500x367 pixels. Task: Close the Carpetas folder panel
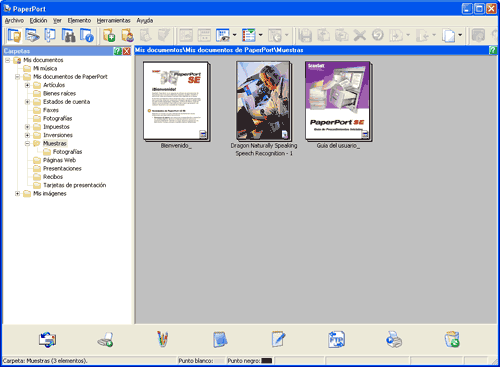pyautogui.click(x=127, y=51)
